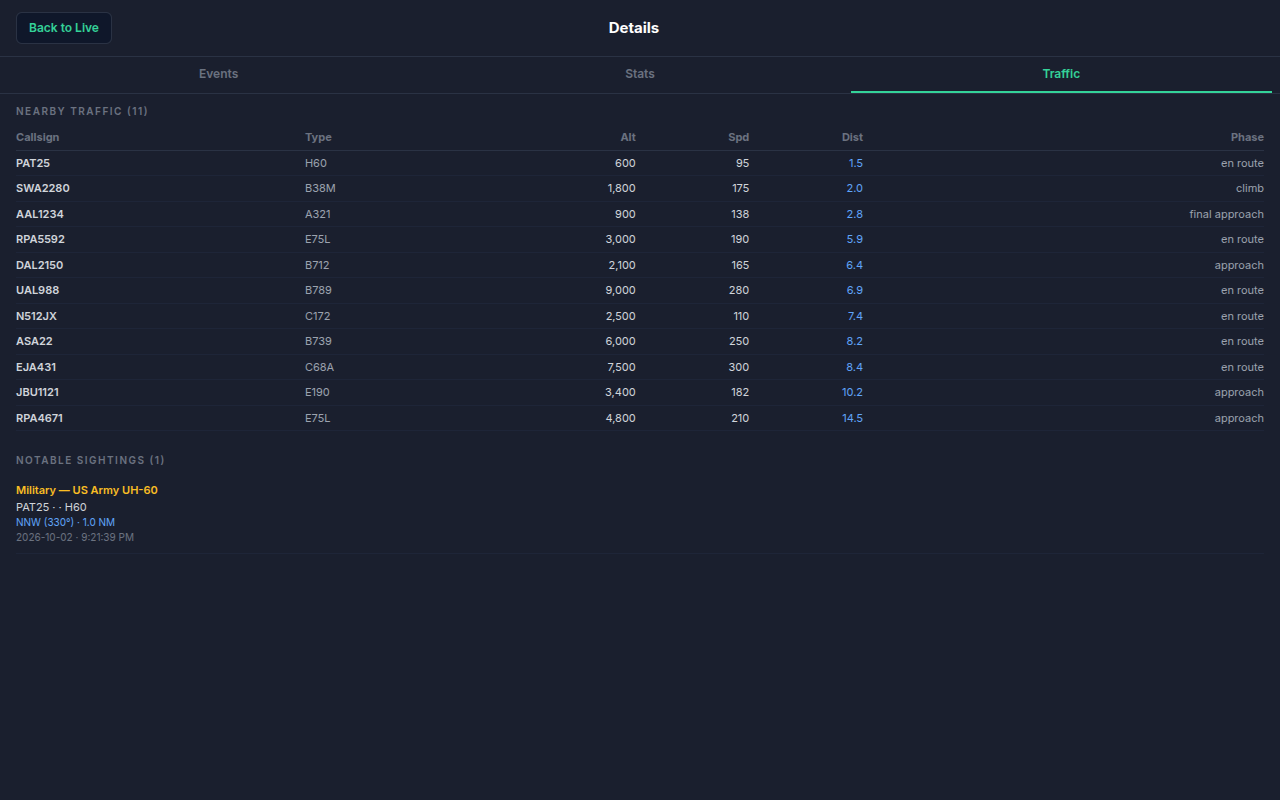Screen dimensions: 1280x800
Task: Click the 300 speed value
Action: click(x=739, y=367)
